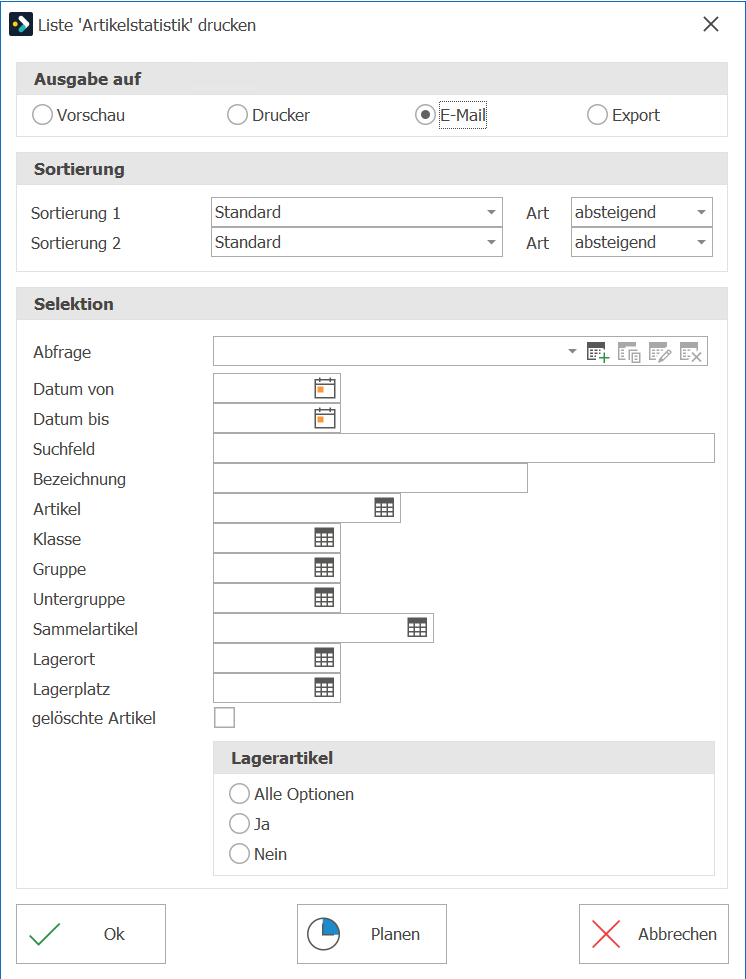
Task: Open the Art dropdown for Sortierung 1
Action: [x=642, y=212]
